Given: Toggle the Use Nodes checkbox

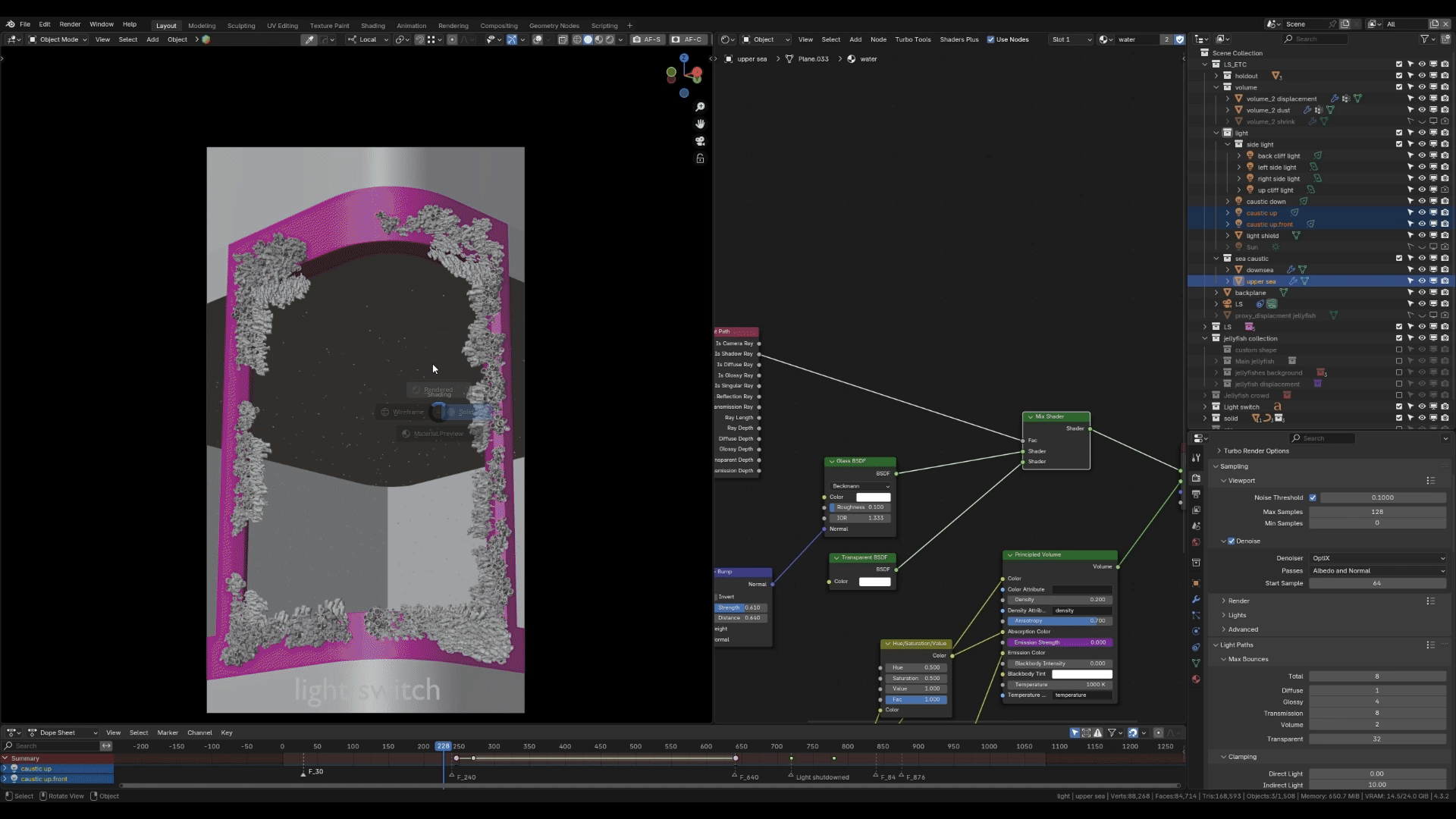Looking at the screenshot, I should (990, 39).
